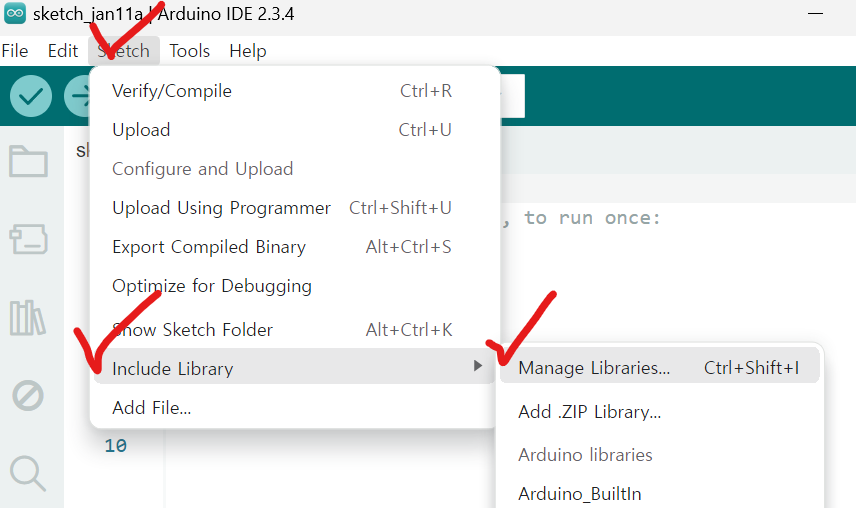Open the Sketchbook folder sidebar icon
The width and height of the screenshot is (856, 508).
coord(28,161)
